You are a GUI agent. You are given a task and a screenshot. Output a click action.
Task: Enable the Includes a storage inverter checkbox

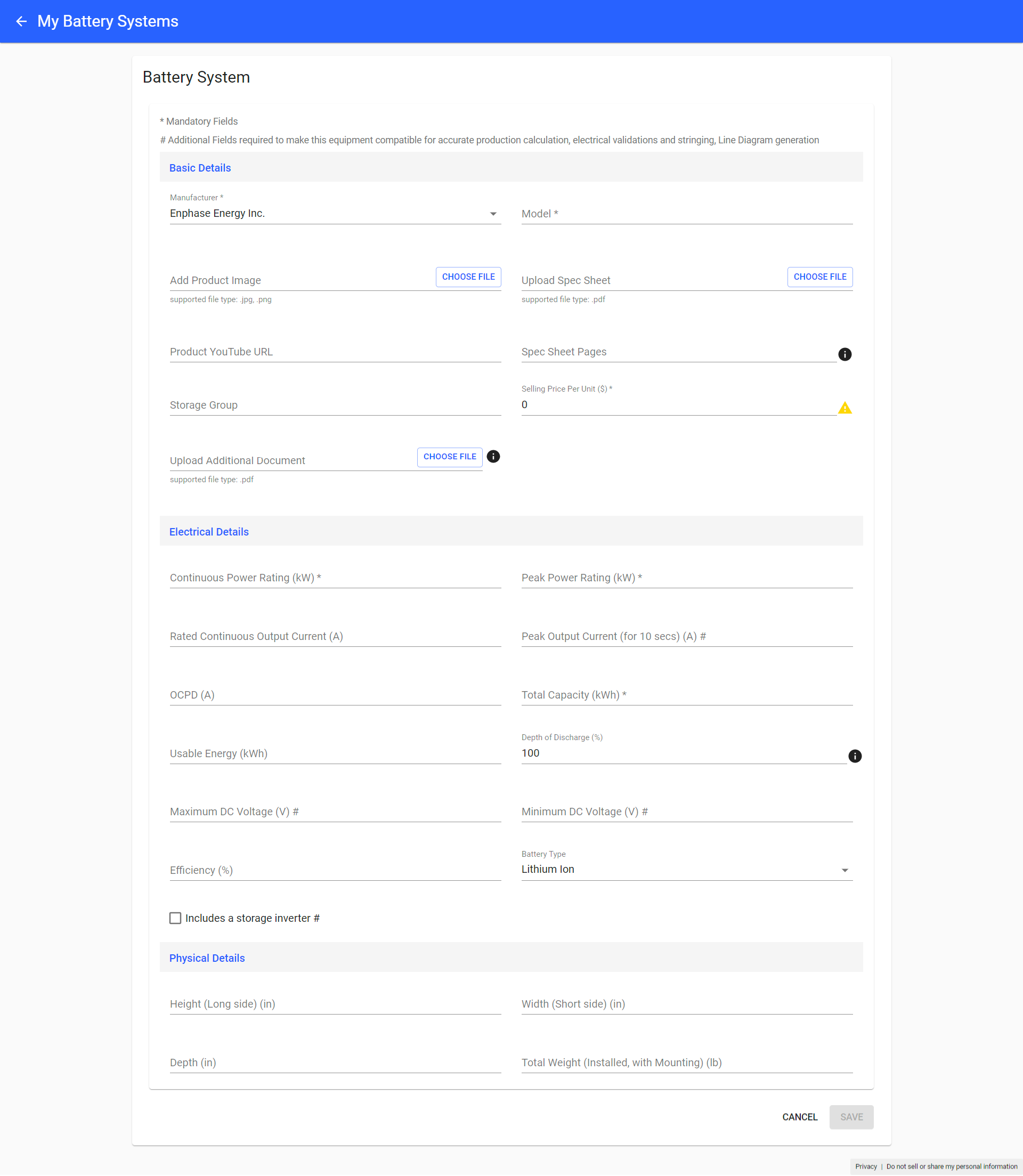click(175, 918)
